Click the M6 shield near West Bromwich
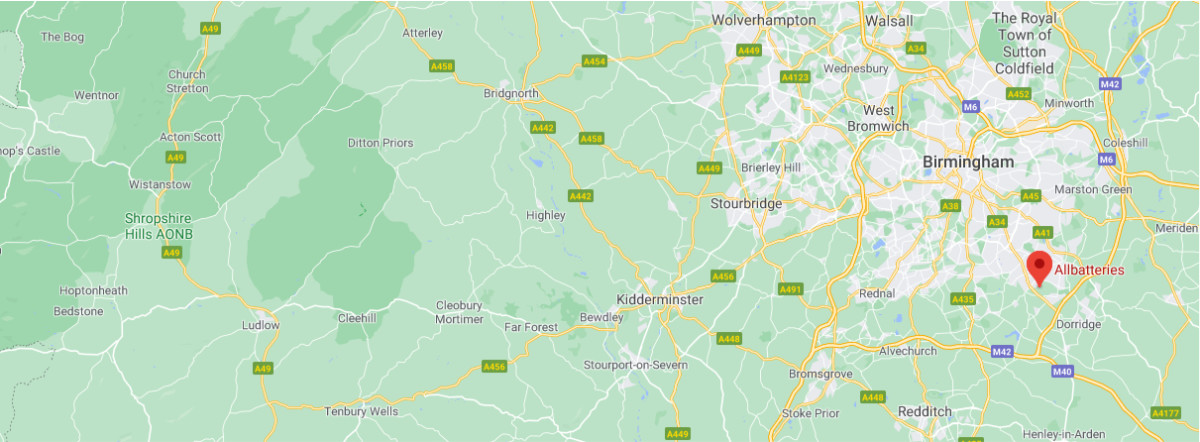The image size is (1200, 442). tap(969, 105)
